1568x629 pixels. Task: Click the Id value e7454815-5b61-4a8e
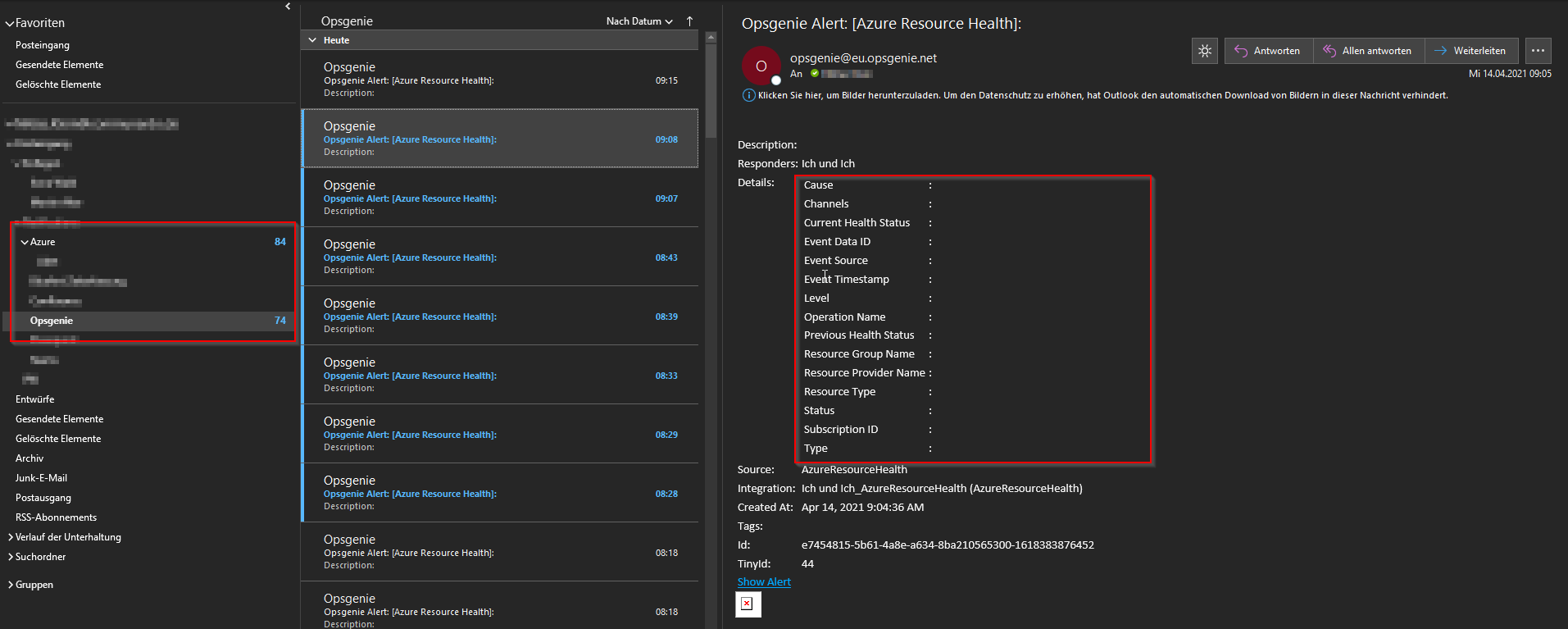point(948,545)
